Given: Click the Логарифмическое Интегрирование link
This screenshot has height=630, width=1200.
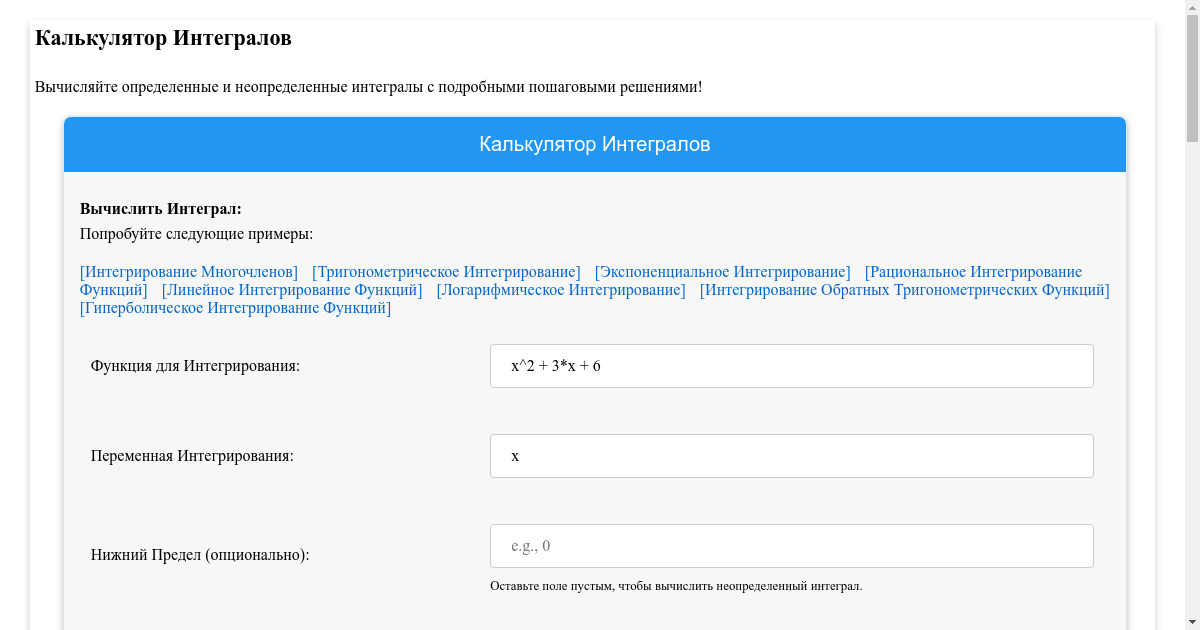Looking at the screenshot, I should click(x=561, y=290).
